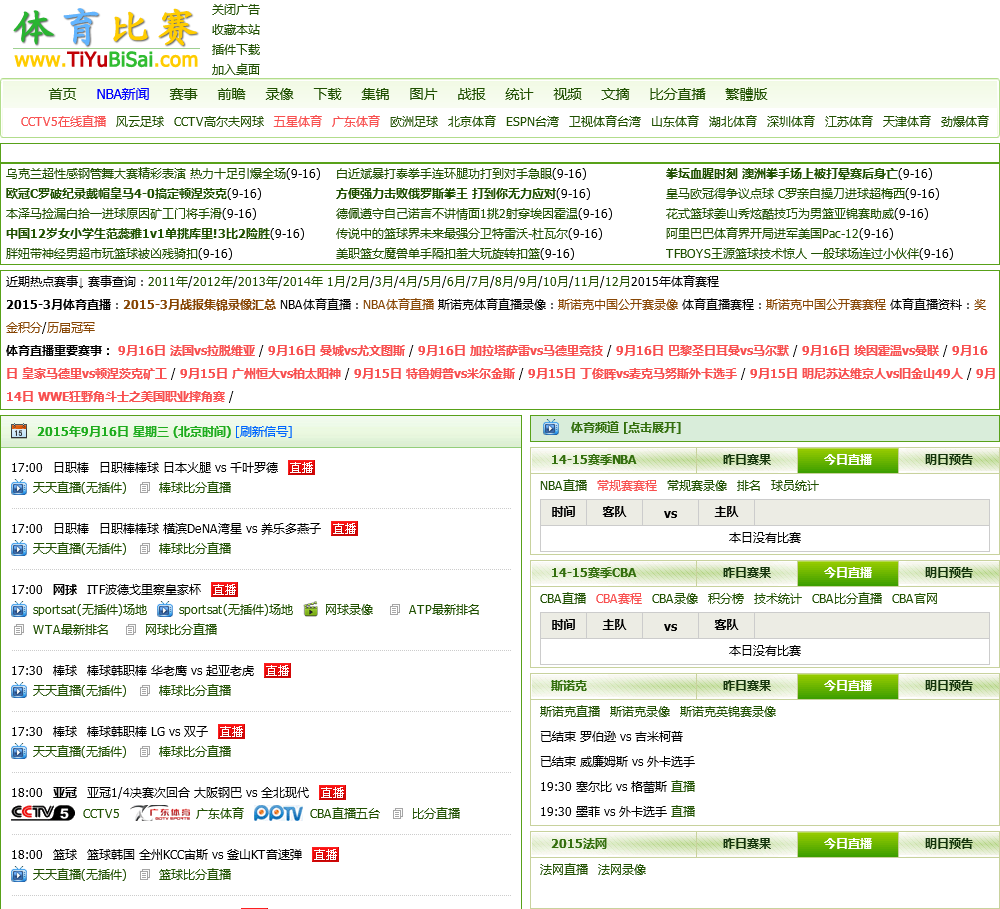1000x909 pixels.
Task: Click 插件下载 link
Action: point(236,50)
